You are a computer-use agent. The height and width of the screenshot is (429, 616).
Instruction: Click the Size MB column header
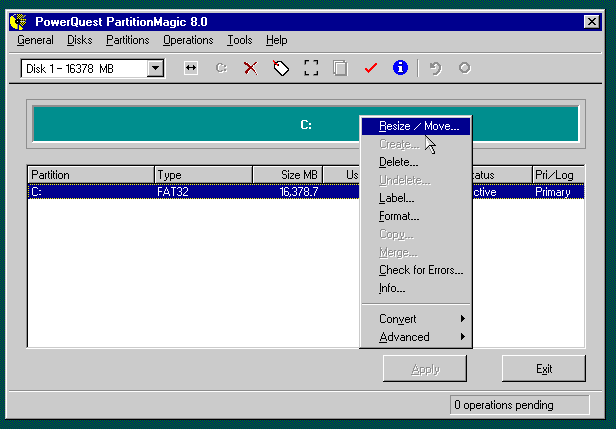pyautogui.click(x=287, y=175)
